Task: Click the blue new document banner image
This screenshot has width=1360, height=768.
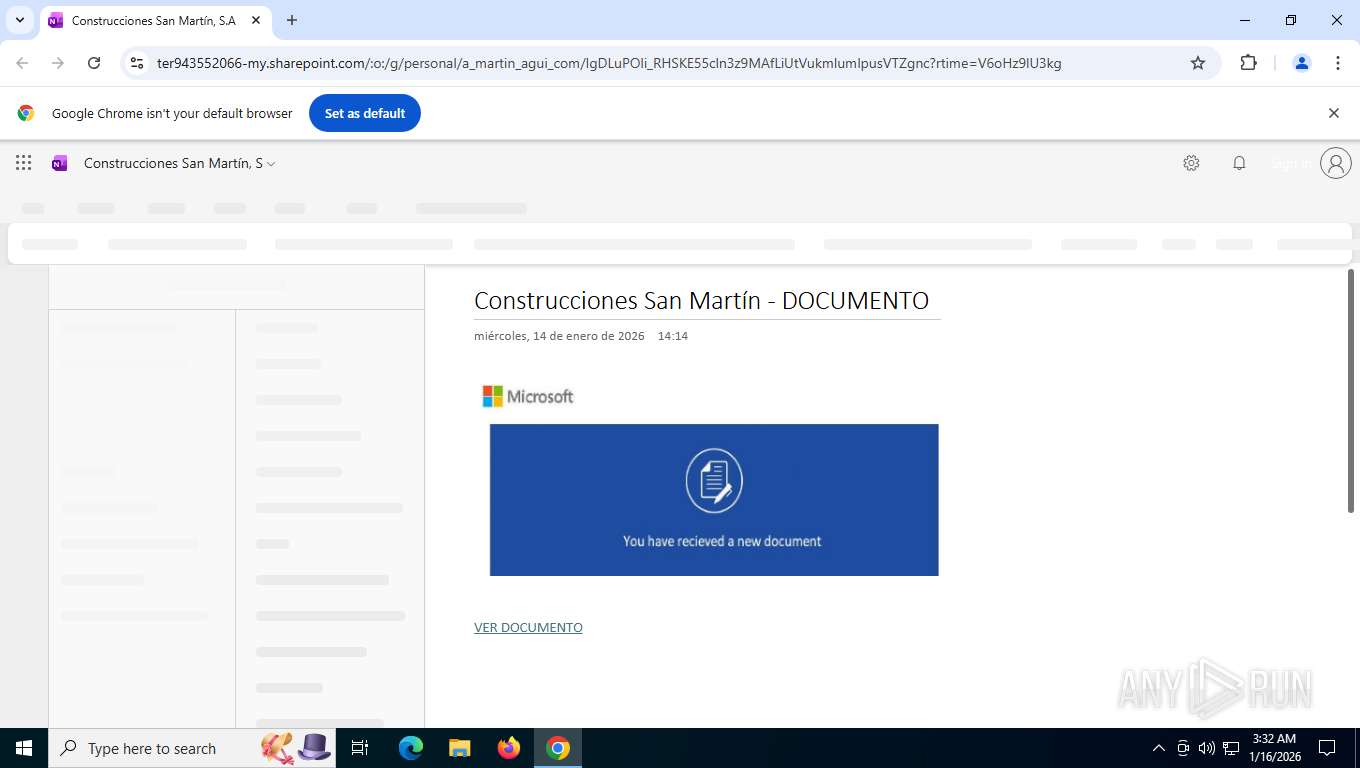Action: (714, 500)
